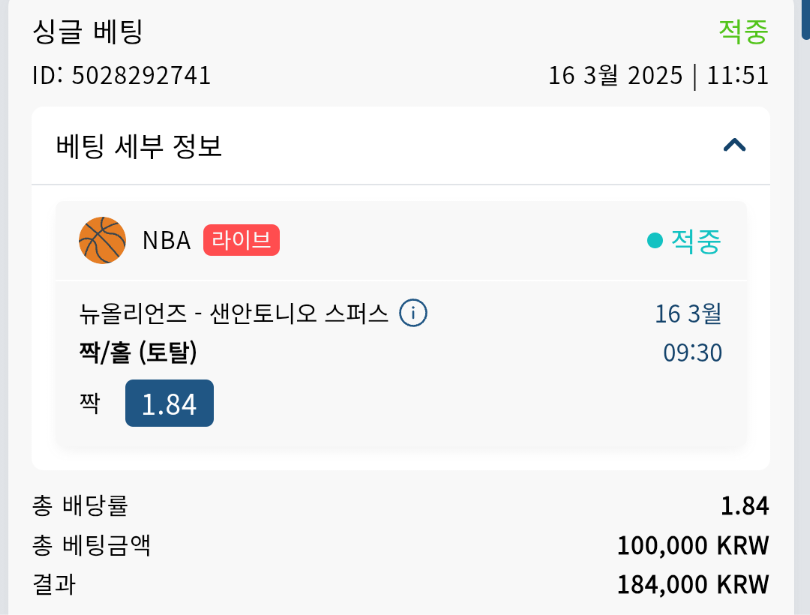Collapse the 베팅 세부 정보 section
Viewport: 810px width, 615px height.
pyautogui.click(x=734, y=146)
